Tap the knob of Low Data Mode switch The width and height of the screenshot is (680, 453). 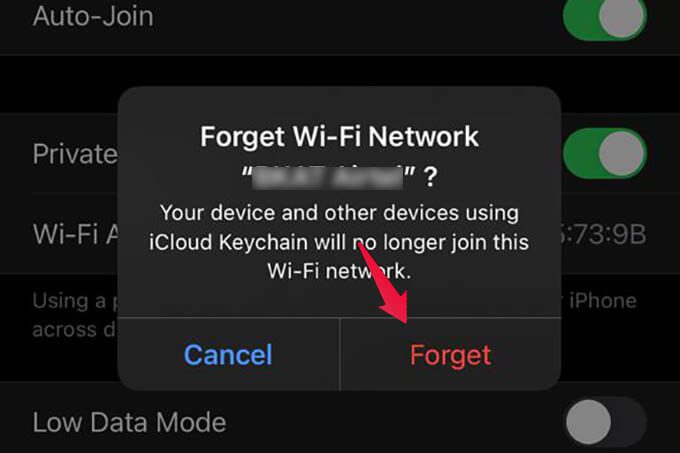[x=588, y=422]
